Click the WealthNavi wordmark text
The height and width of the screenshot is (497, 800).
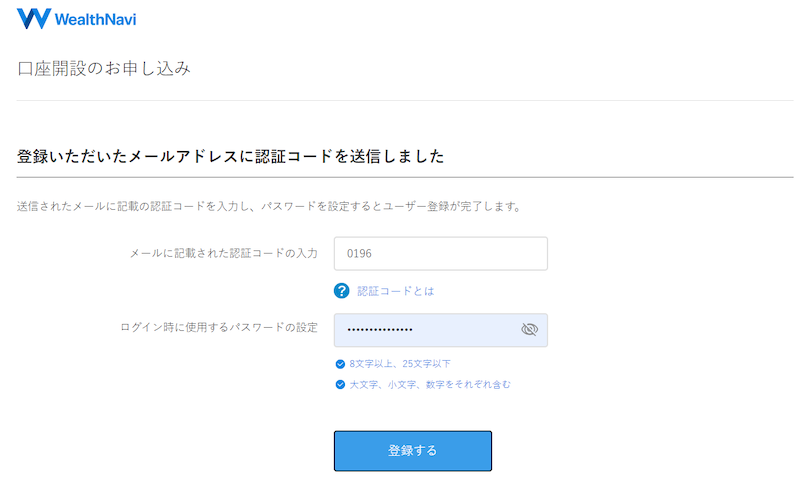[x=95, y=19]
